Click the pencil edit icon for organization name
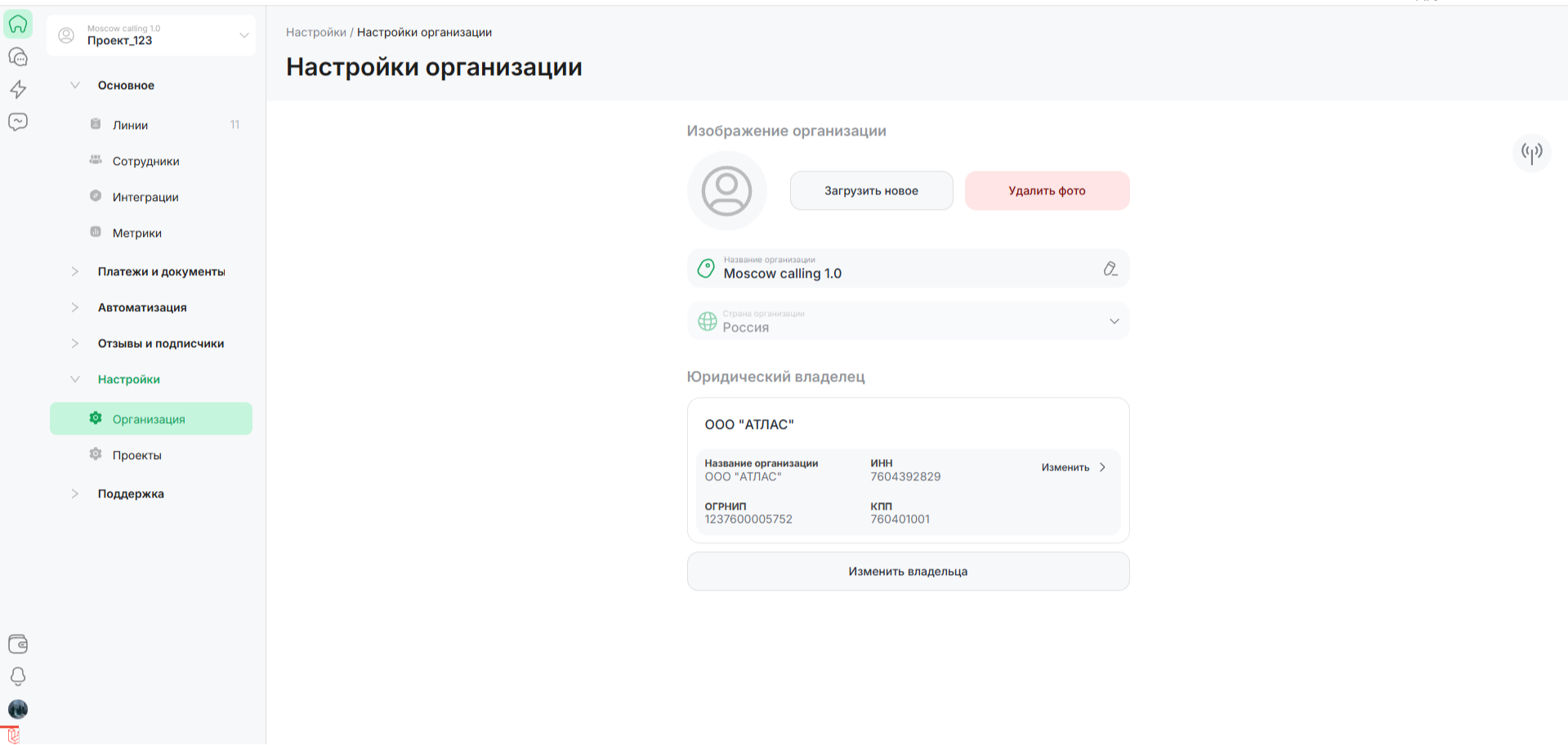This screenshot has width=1568, height=745. click(x=1110, y=269)
